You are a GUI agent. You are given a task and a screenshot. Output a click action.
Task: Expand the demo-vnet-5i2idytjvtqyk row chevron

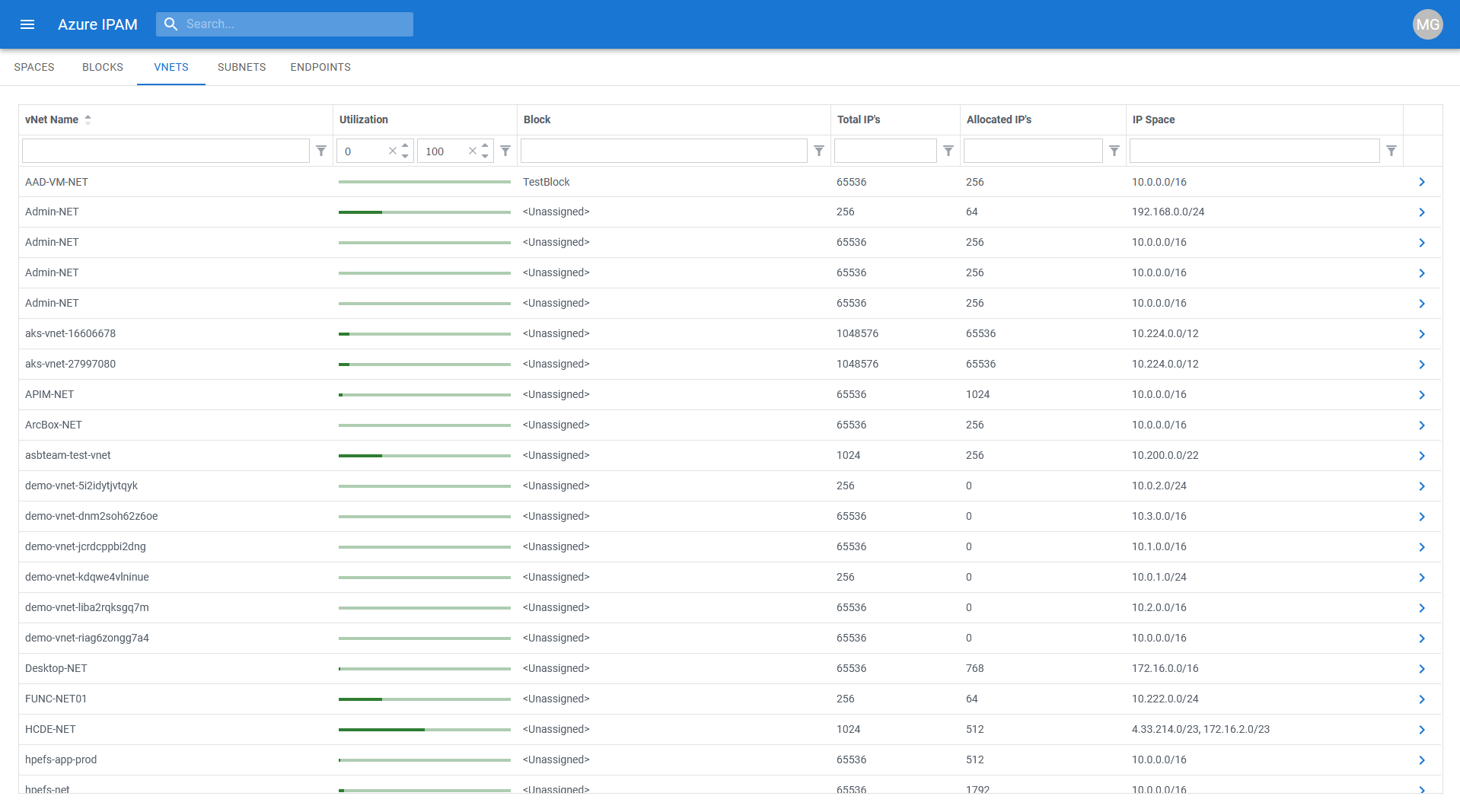click(x=1422, y=486)
